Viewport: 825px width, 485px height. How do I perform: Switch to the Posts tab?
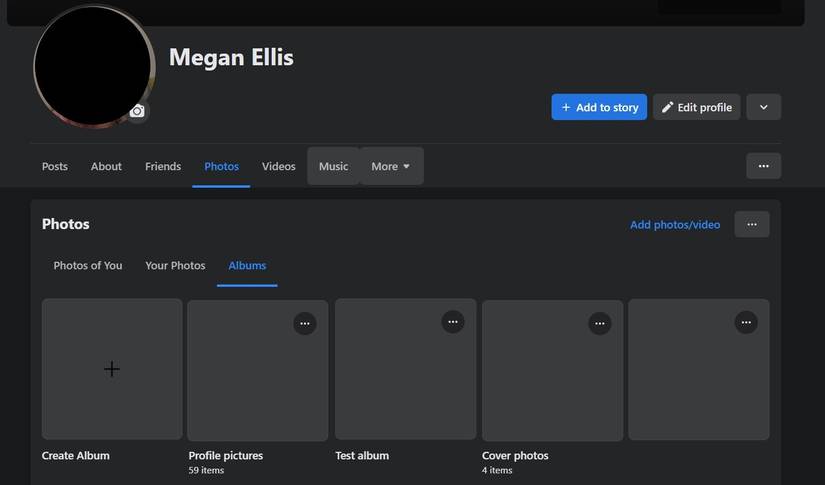[x=55, y=166]
